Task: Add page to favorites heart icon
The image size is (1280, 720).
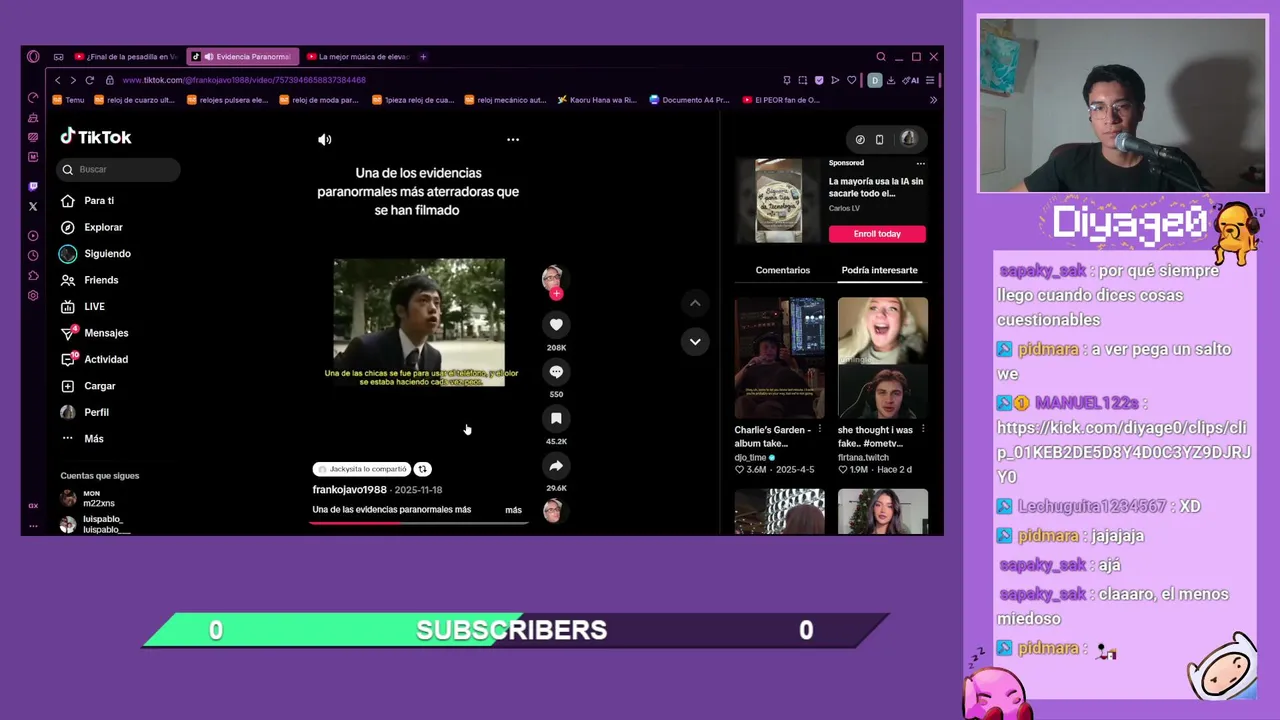Action: [851, 80]
